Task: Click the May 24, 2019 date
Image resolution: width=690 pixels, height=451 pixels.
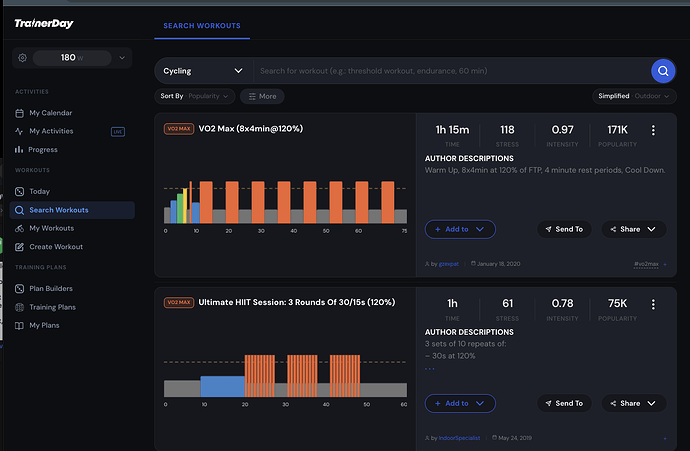Action: pyautogui.click(x=515, y=438)
